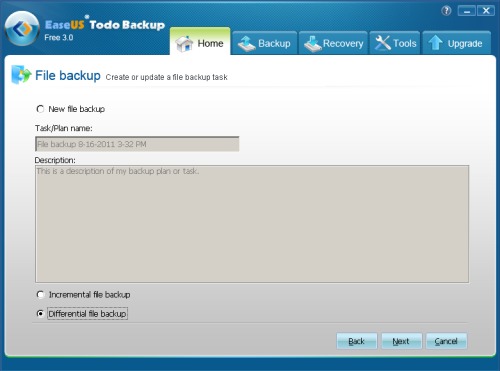
Task: Click the EaseUS round logo icon
Action: click(22, 29)
